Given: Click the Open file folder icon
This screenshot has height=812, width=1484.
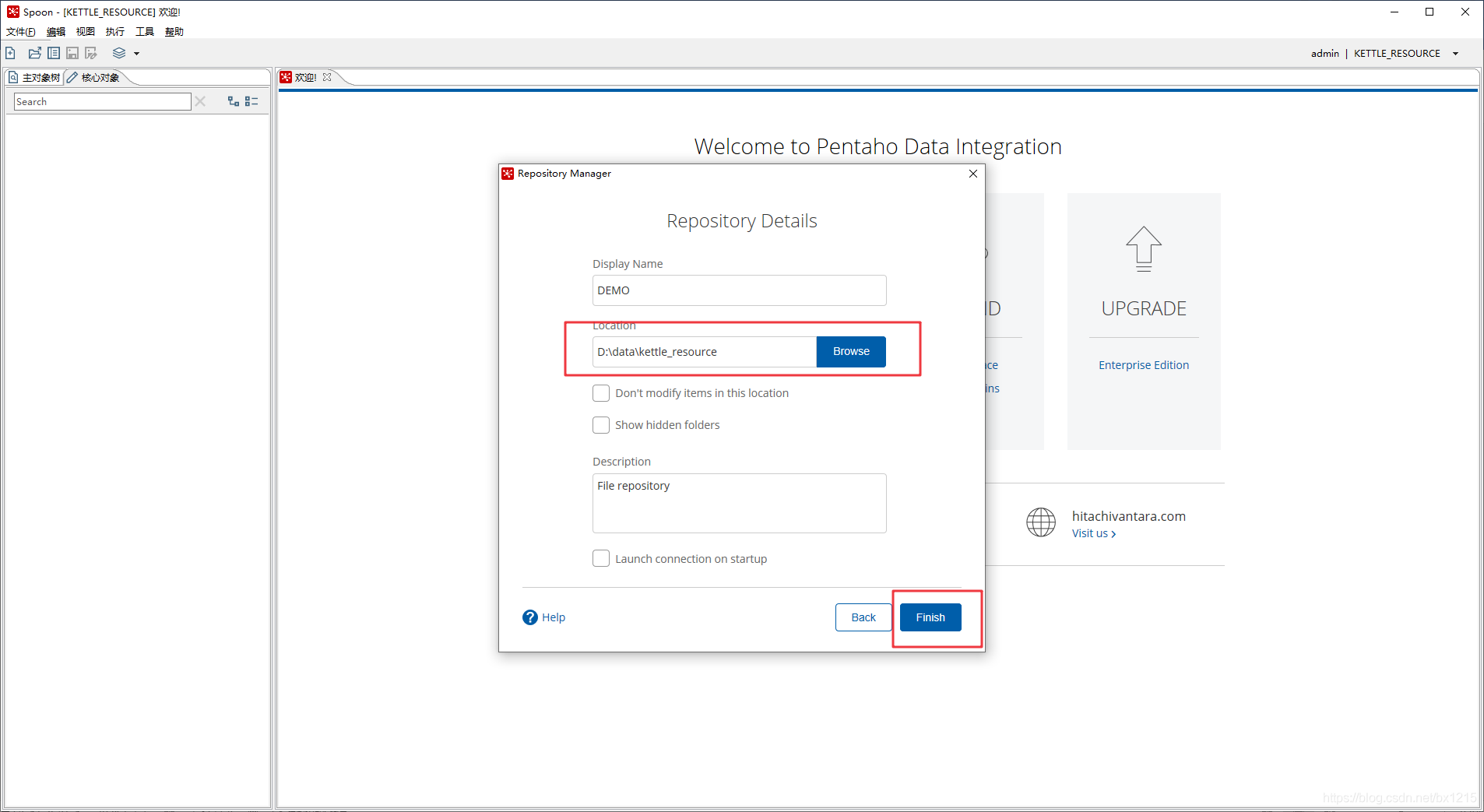Looking at the screenshot, I should coord(35,53).
